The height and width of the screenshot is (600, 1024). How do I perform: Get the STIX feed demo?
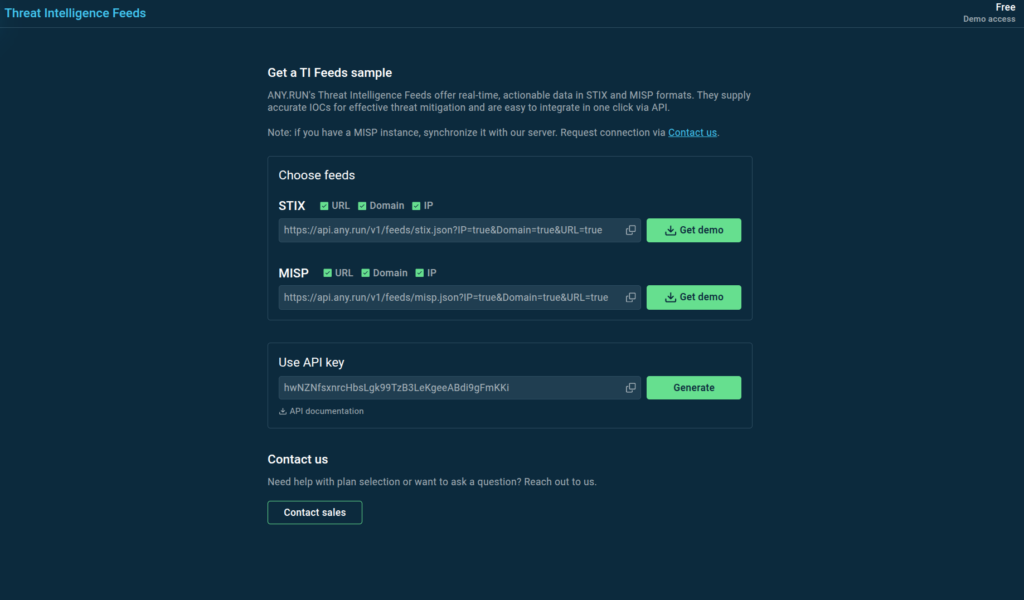(x=693, y=230)
